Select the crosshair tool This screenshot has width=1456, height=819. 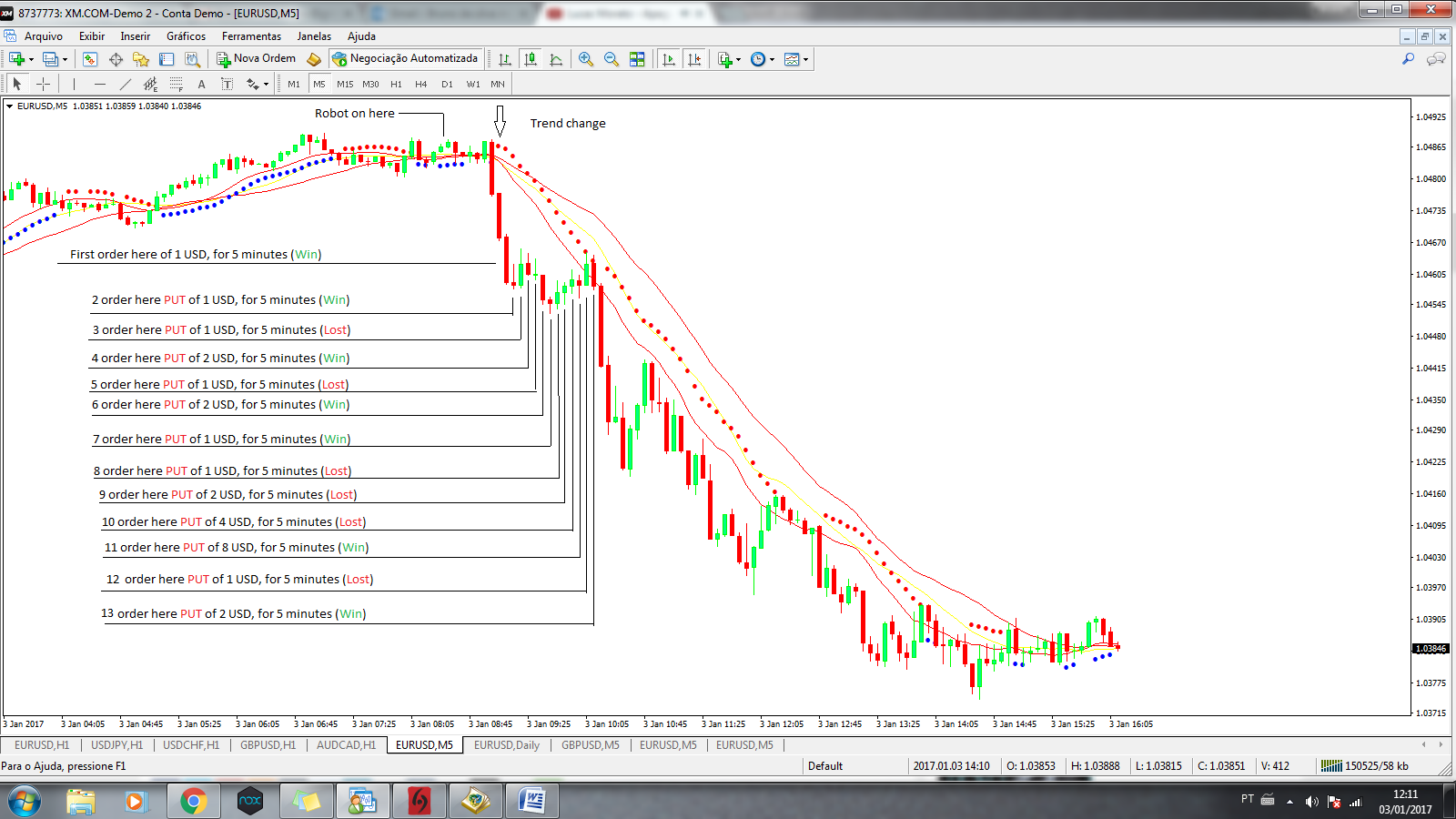(x=43, y=84)
